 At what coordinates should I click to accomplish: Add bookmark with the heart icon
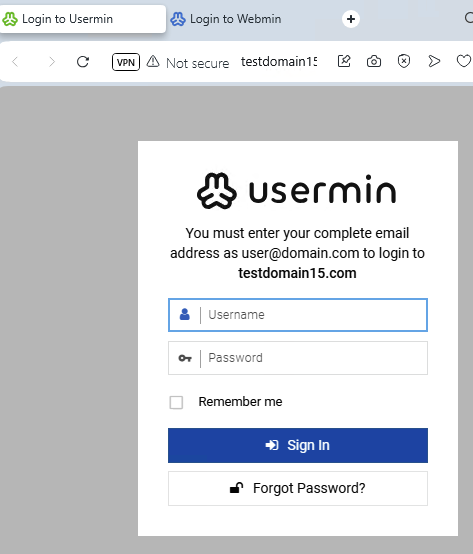[464, 61]
